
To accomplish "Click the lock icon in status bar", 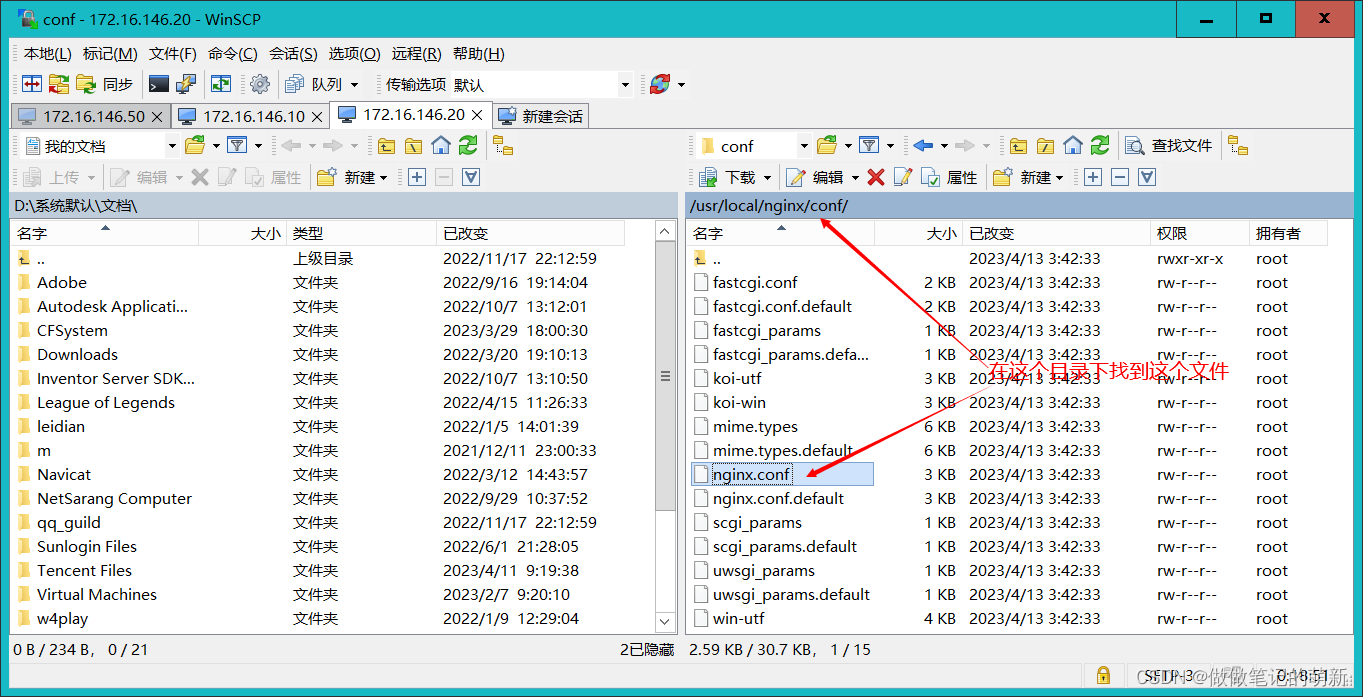I will [1103, 675].
